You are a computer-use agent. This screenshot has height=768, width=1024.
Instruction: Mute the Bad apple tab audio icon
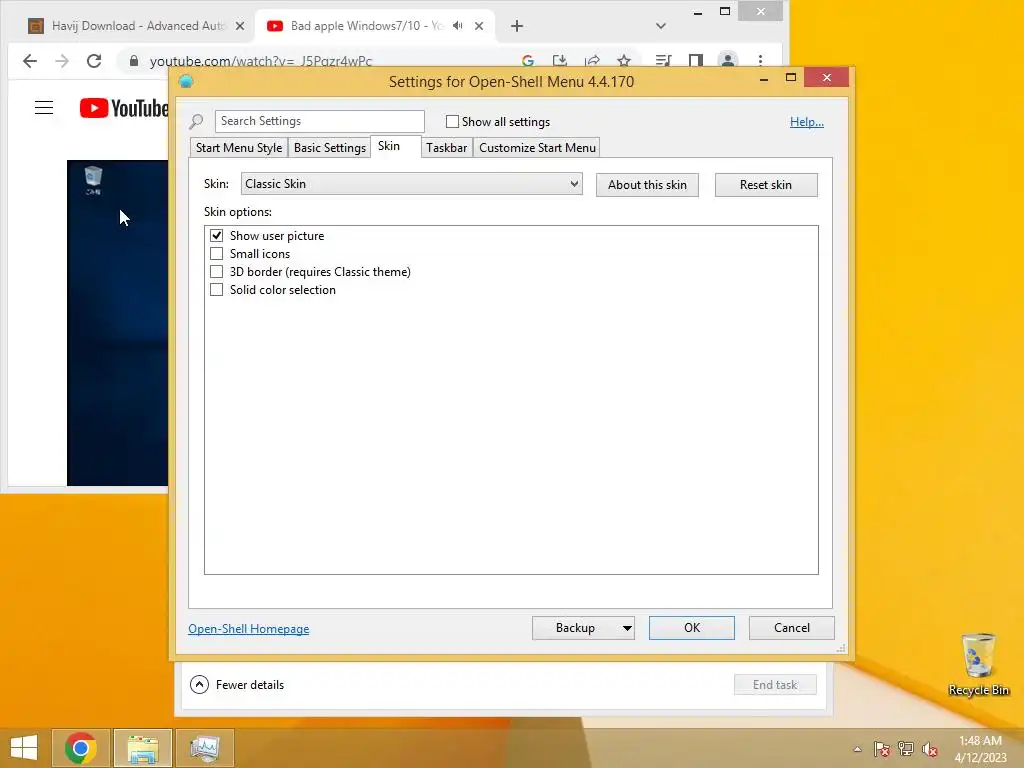(x=458, y=25)
